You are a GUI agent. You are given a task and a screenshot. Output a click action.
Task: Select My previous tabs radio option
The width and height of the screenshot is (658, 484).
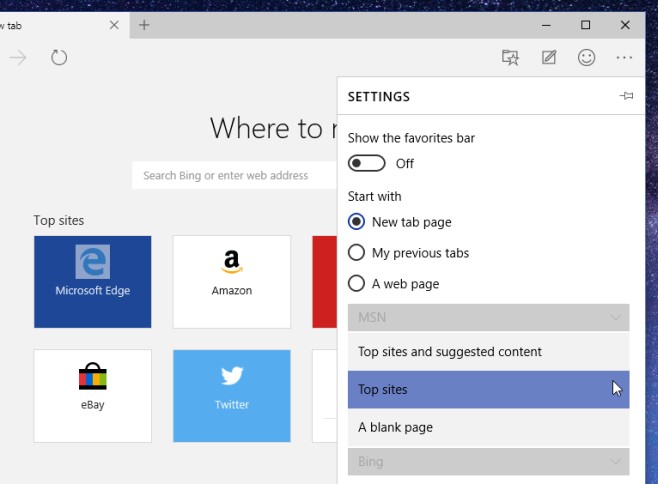tap(356, 253)
